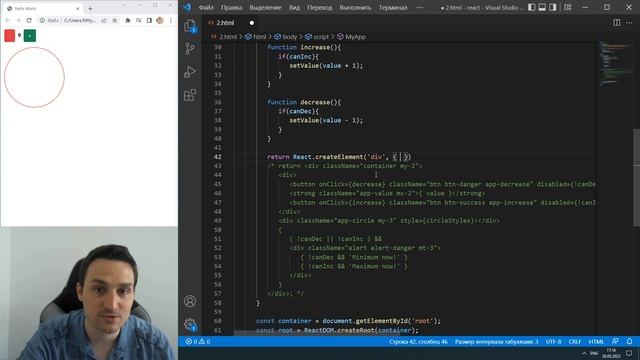This screenshot has width=640, height=360.
Task: Open the Правка menu
Action: (231, 7)
